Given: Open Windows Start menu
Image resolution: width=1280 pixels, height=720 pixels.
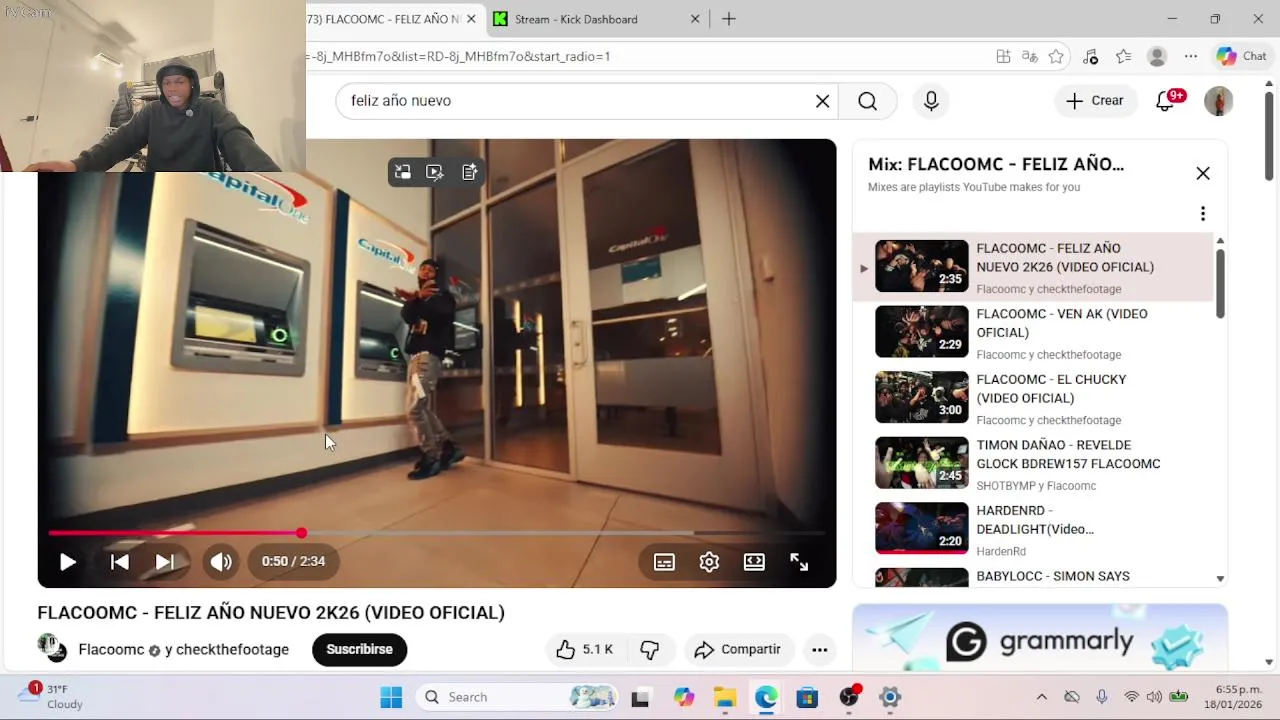Looking at the screenshot, I should (x=391, y=697).
